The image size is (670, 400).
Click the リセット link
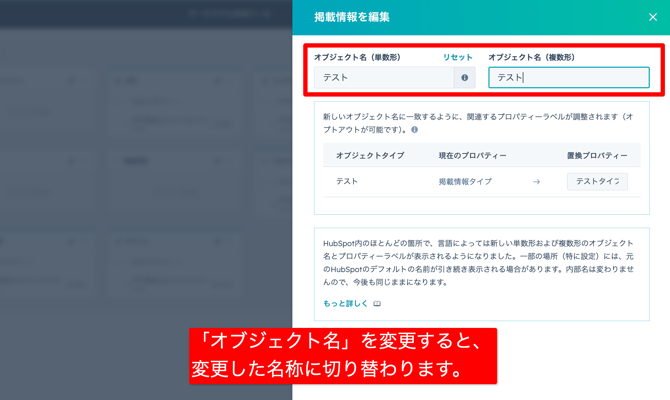click(x=458, y=58)
